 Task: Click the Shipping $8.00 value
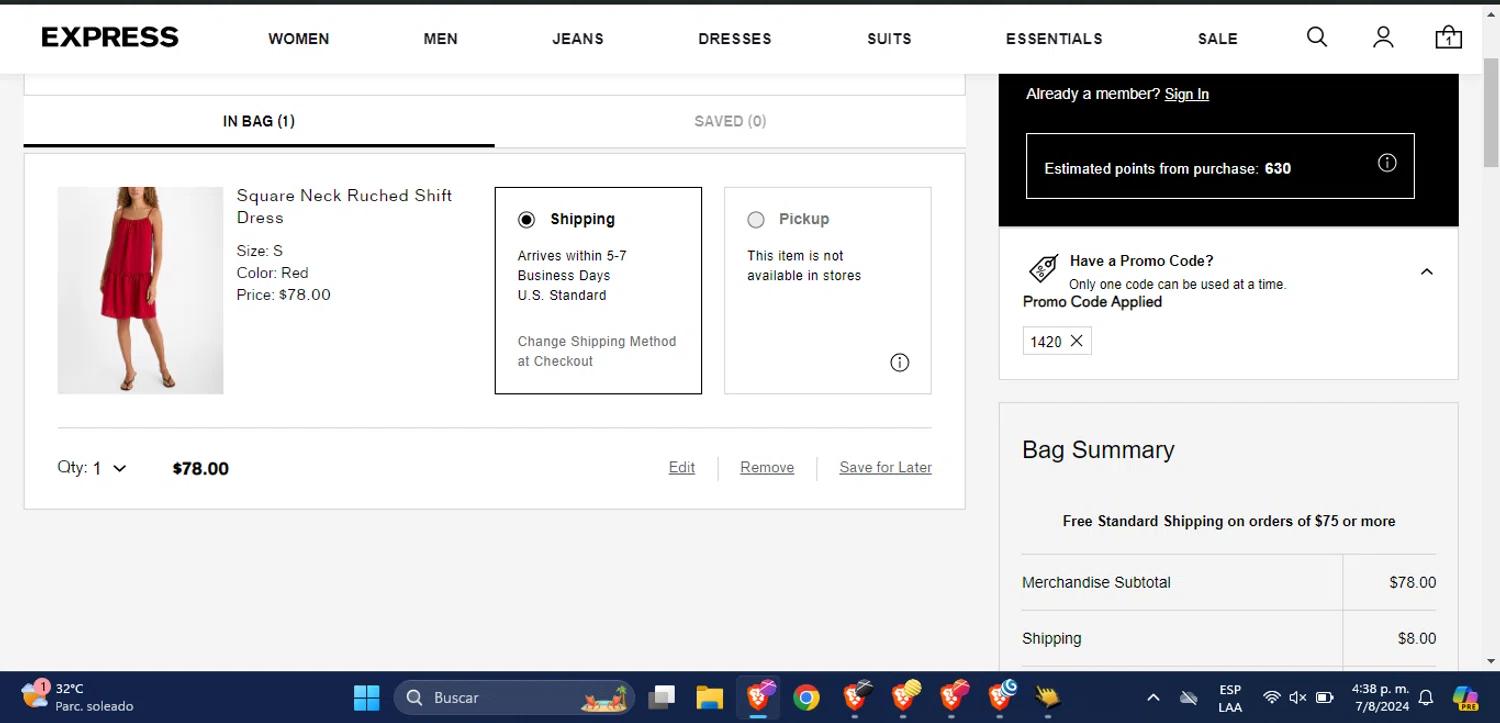pyautogui.click(x=1417, y=638)
